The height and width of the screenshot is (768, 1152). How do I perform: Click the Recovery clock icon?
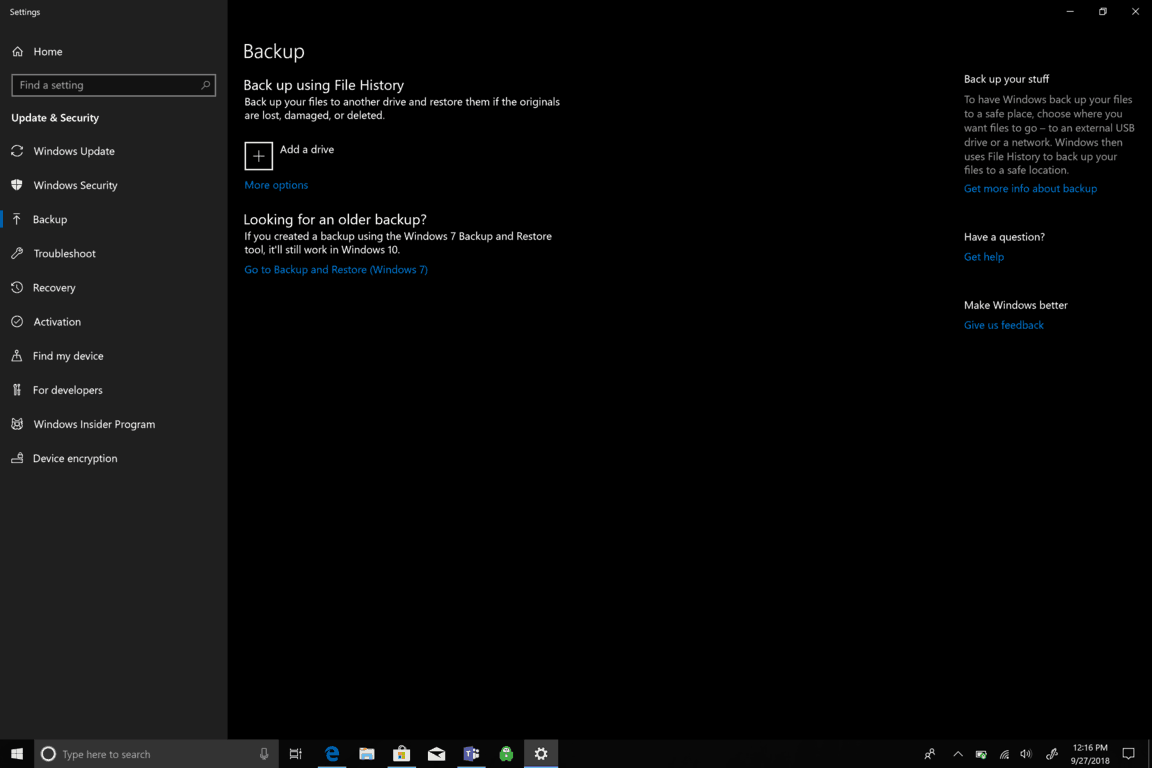click(17, 287)
